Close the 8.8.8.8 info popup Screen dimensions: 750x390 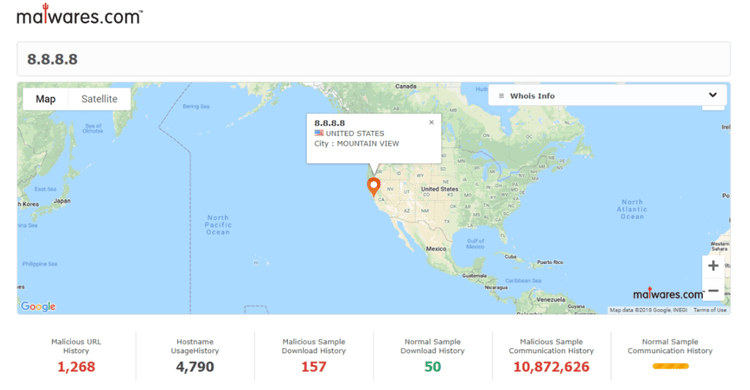[431, 123]
